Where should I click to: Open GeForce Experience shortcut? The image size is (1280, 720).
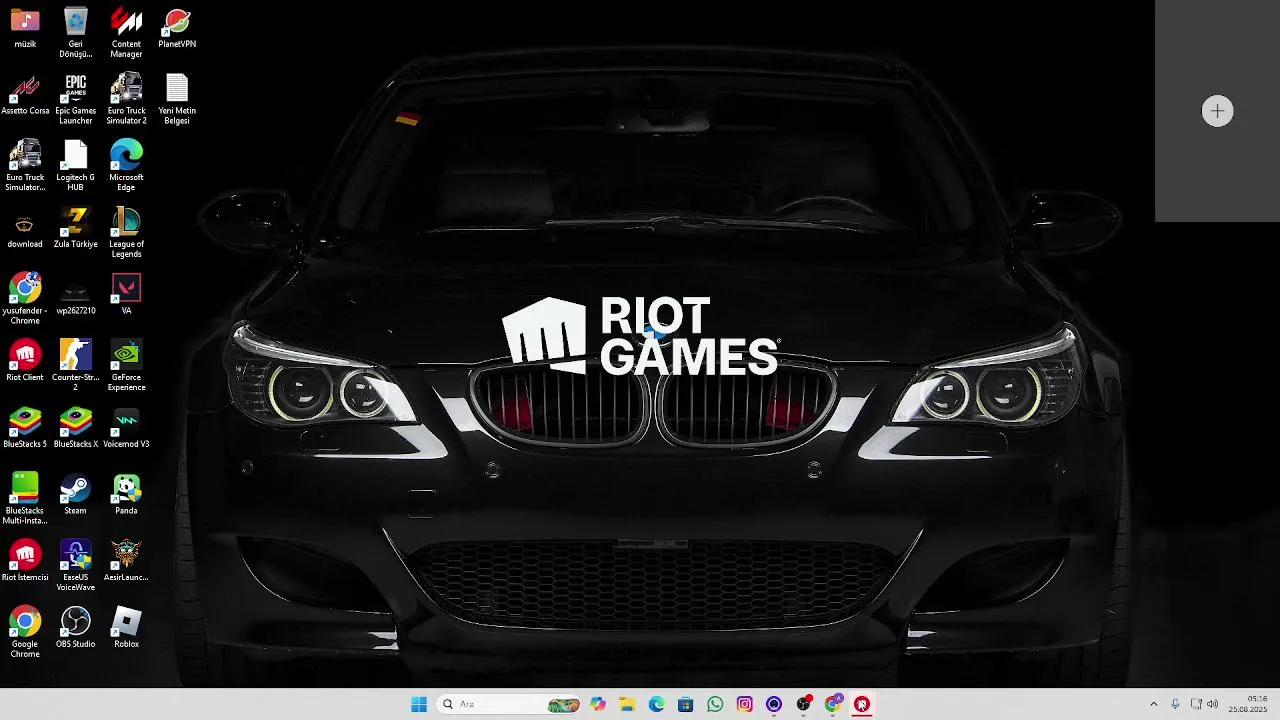[x=126, y=366]
